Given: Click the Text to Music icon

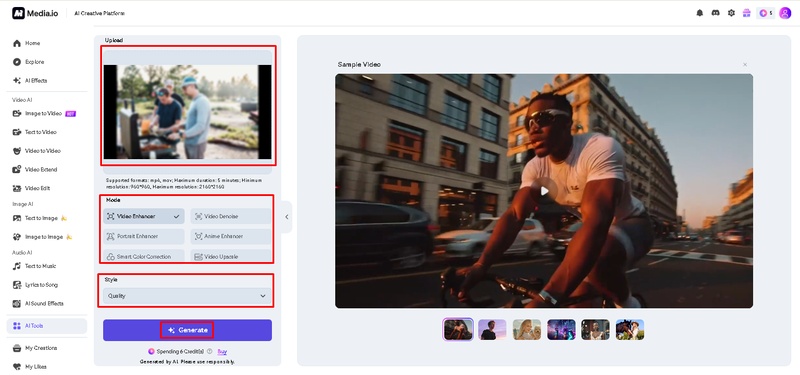Looking at the screenshot, I should point(17,266).
